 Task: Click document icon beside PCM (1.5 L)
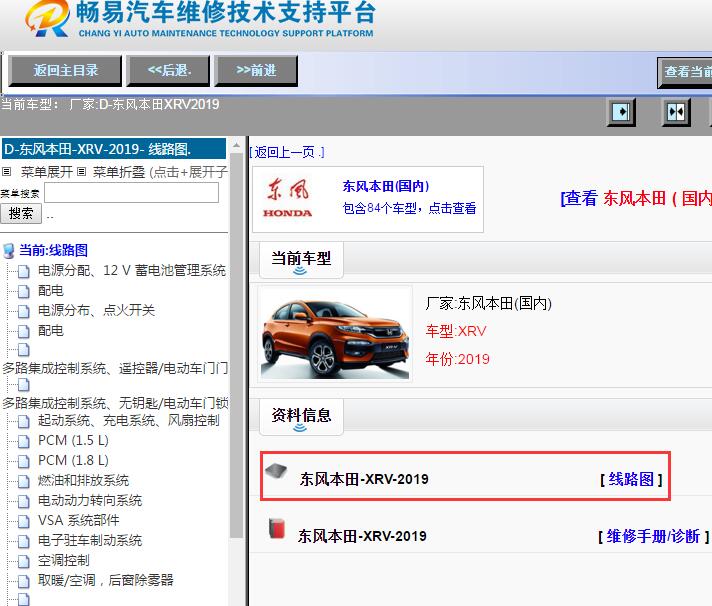(x=24, y=441)
